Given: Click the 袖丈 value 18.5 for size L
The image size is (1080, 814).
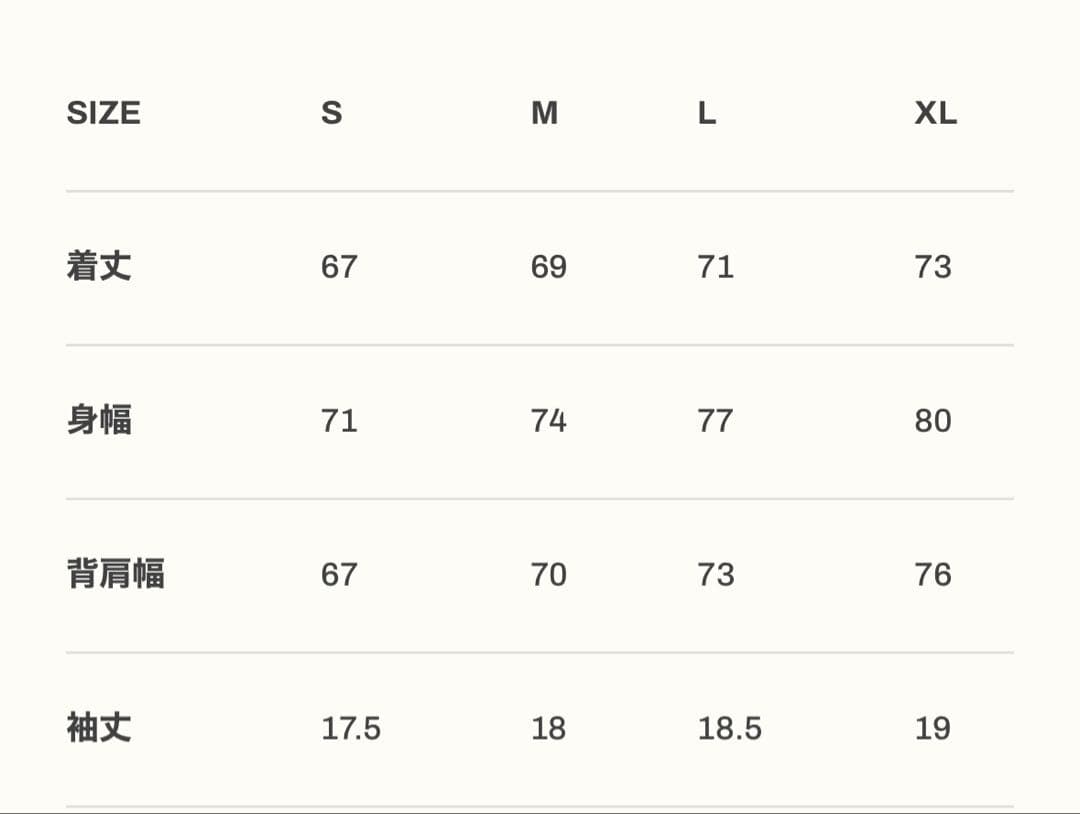Looking at the screenshot, I should (x=729, y=728).
